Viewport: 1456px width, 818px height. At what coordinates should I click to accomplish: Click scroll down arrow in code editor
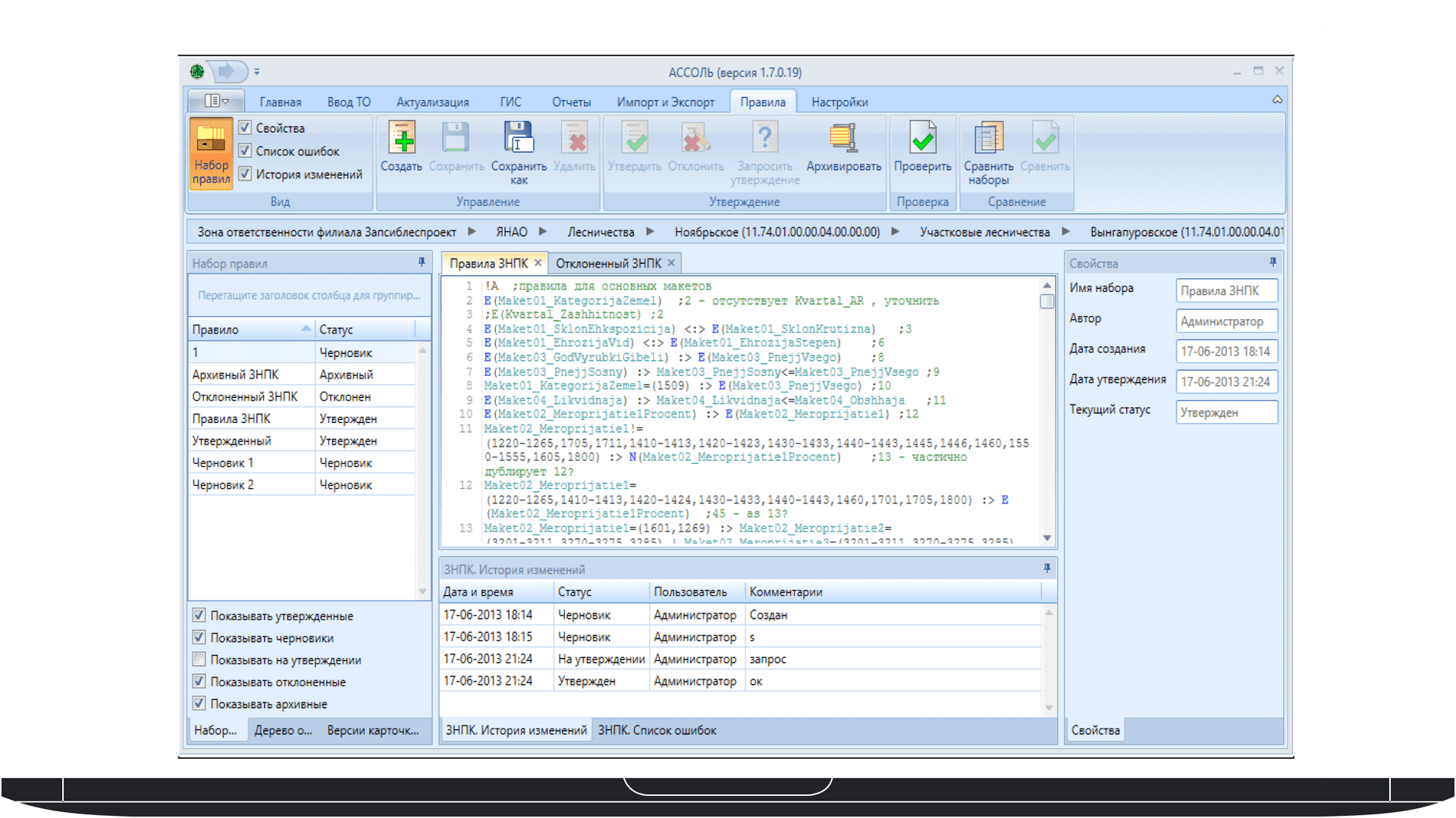tap(1046, 537)
